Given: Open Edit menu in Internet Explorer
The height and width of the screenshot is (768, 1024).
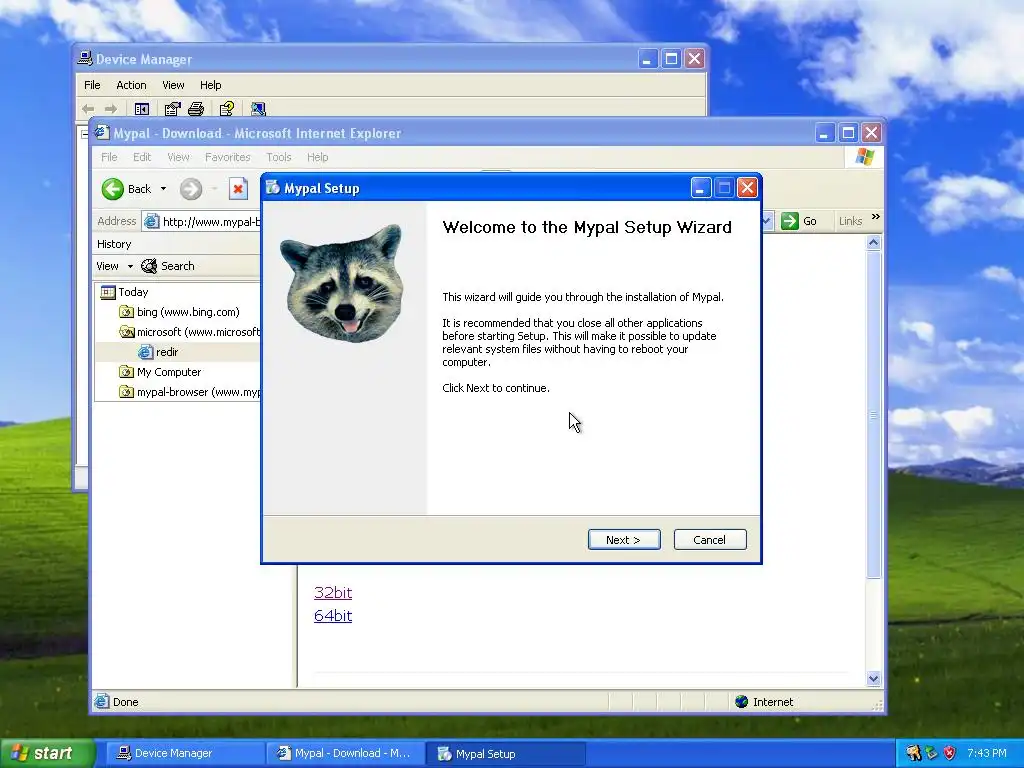Looking at the screenshot, I should pyautogui.click(x=142, y=157).
